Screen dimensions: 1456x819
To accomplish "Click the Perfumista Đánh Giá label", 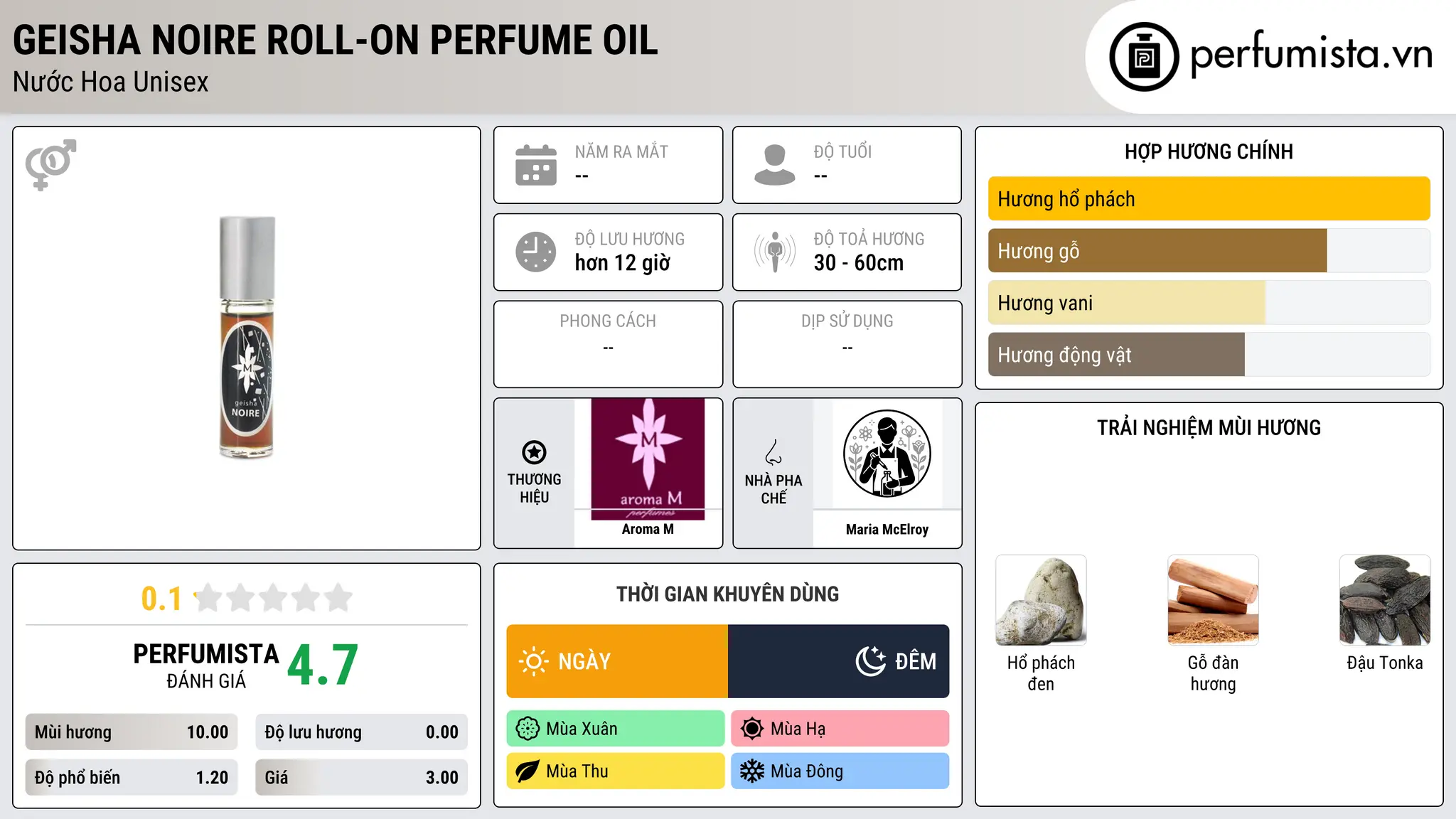I will [206, 665].
